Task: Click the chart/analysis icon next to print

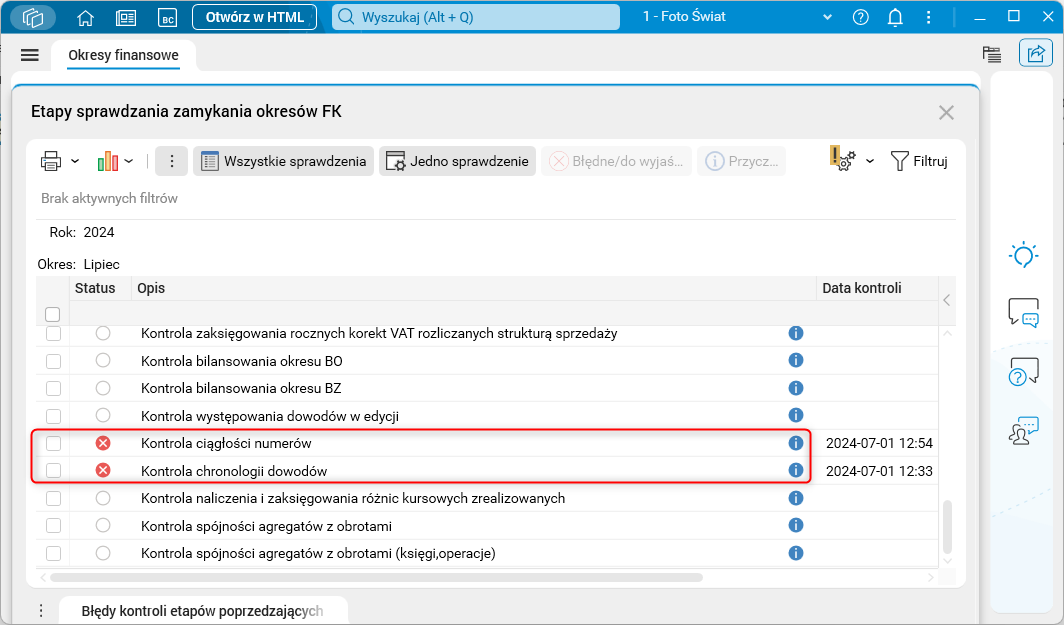Action: point(106,160)
